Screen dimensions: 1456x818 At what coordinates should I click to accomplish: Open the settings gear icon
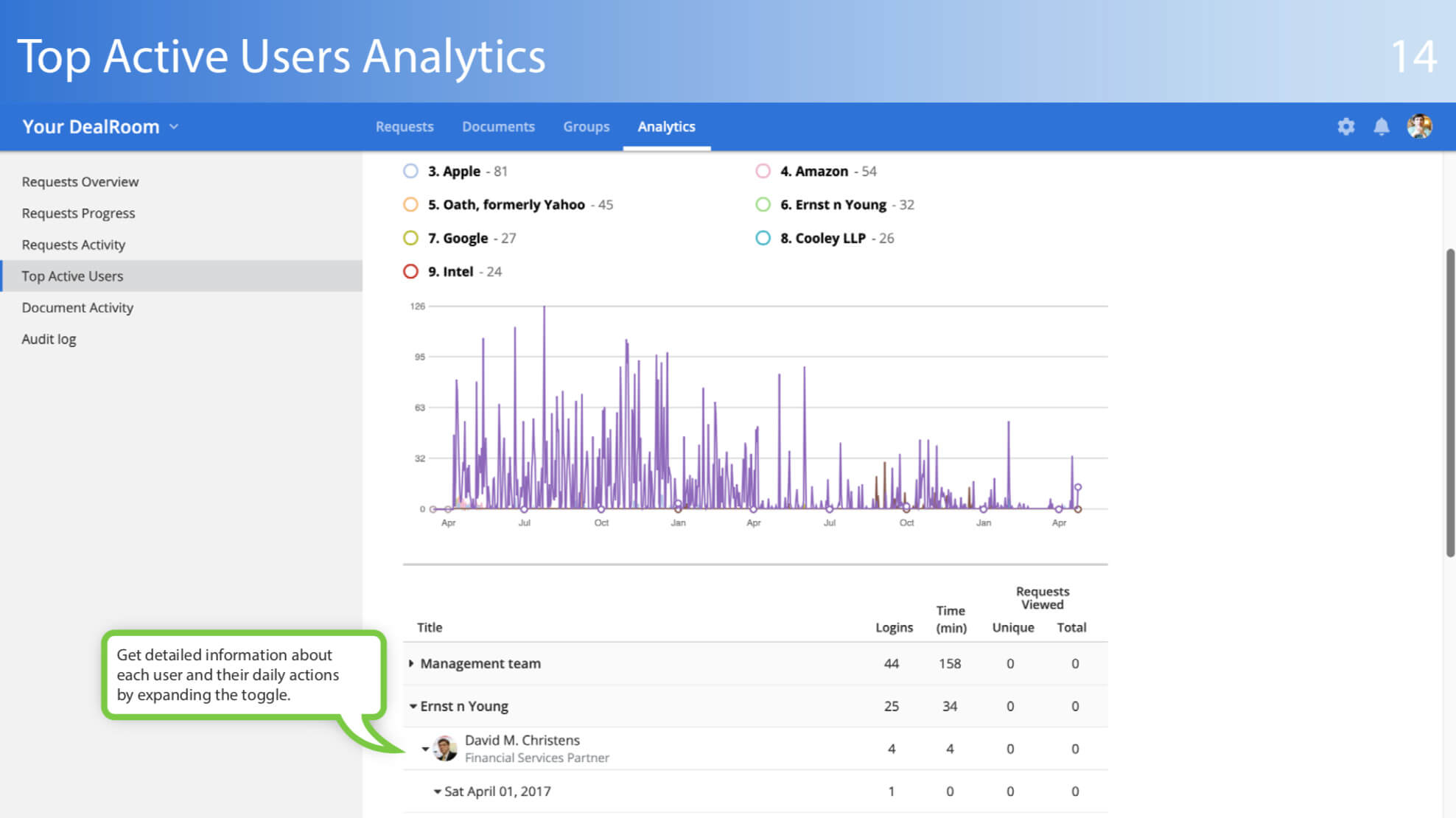tap(1345, 127)
